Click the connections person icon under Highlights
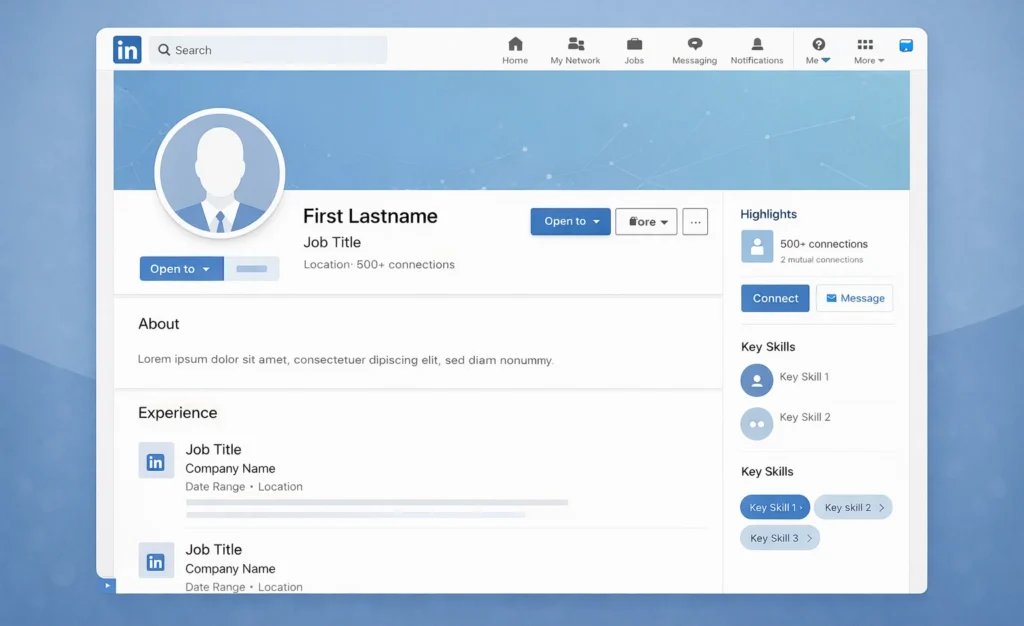 (x=757, y=245)
